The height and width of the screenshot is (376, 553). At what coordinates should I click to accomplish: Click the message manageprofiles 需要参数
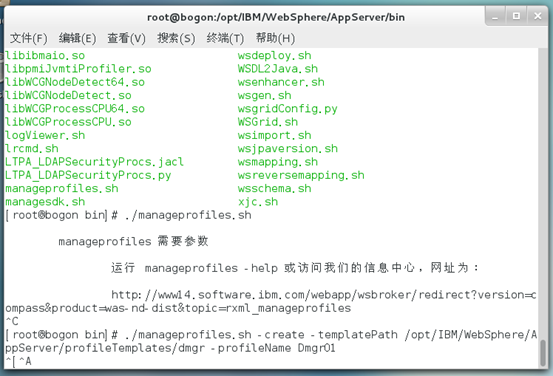[133, 242]
